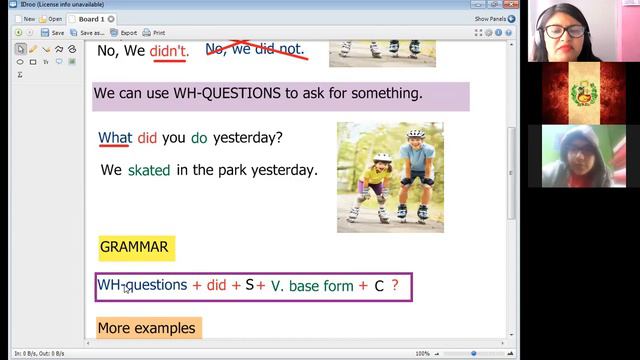Click Export in the toolbar
The width and height of the screenshot is (640, 360).
point(124,33)
